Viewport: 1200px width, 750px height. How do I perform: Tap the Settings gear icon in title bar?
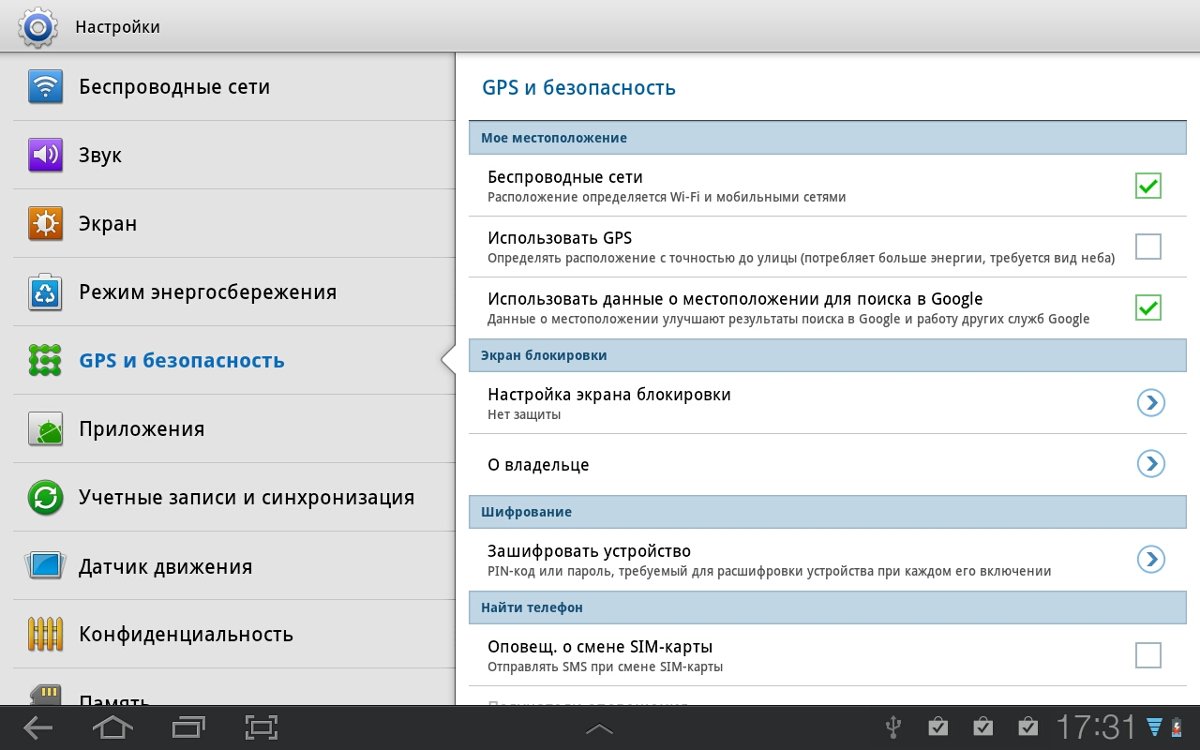38,26
